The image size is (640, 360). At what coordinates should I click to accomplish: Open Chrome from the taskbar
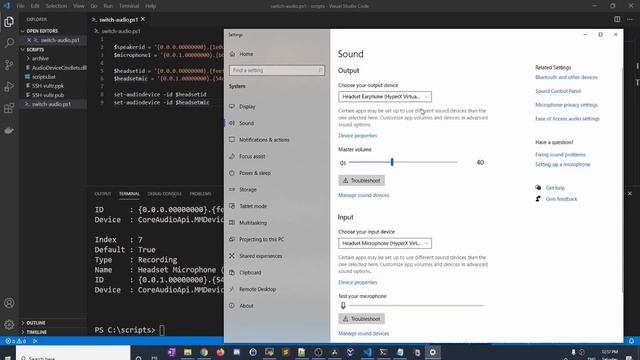pyautogui.click(x=204, y=352)
